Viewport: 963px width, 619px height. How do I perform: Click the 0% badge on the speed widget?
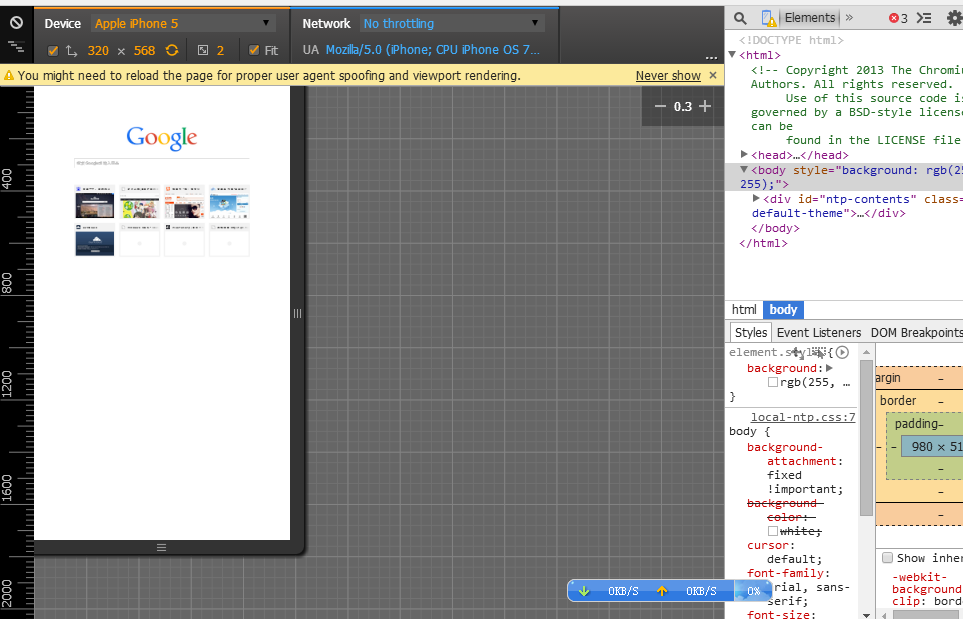click(x=754, y=591)
